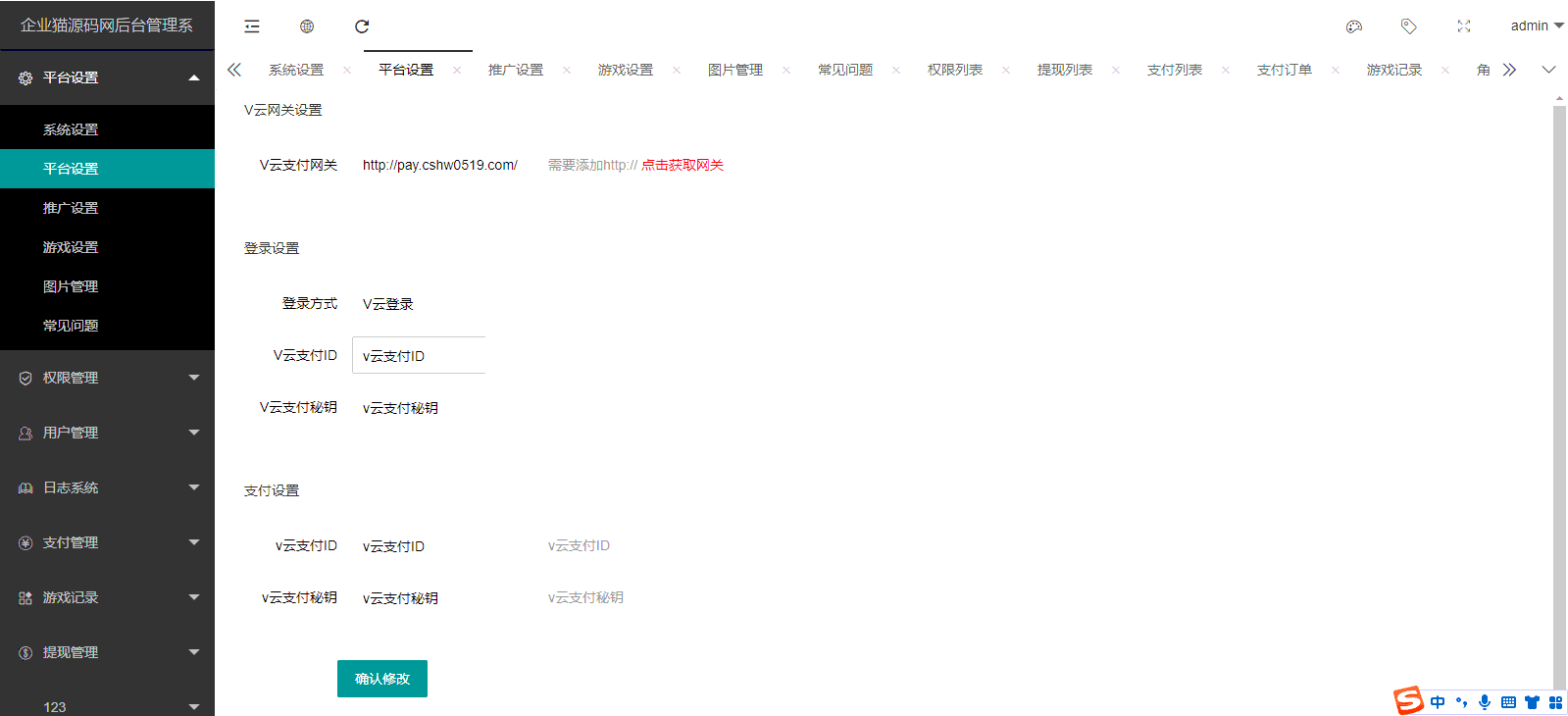Click the tag note icon in header
The image size is (1568, 716).
click(1409, 26)
